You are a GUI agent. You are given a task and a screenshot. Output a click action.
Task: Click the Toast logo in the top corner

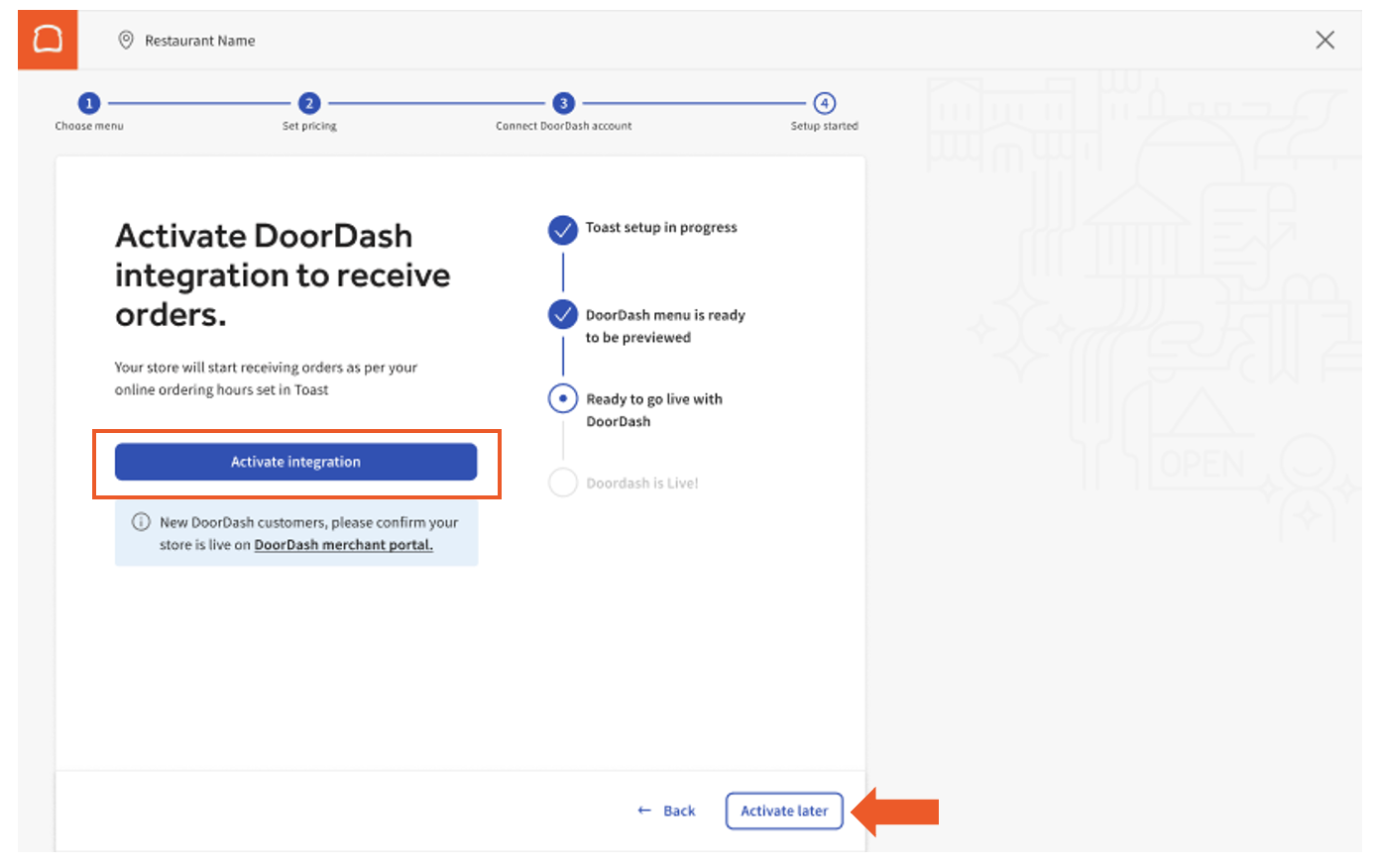pyautogui.click(x=47, y=40)
